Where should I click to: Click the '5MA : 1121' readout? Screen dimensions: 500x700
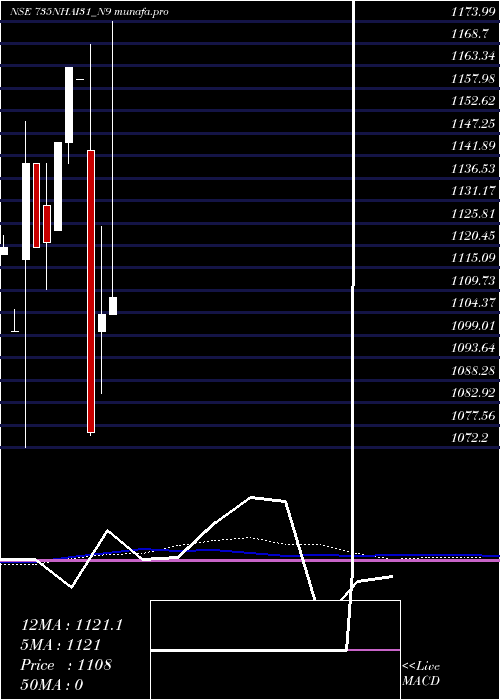click(x=60, y=645)
